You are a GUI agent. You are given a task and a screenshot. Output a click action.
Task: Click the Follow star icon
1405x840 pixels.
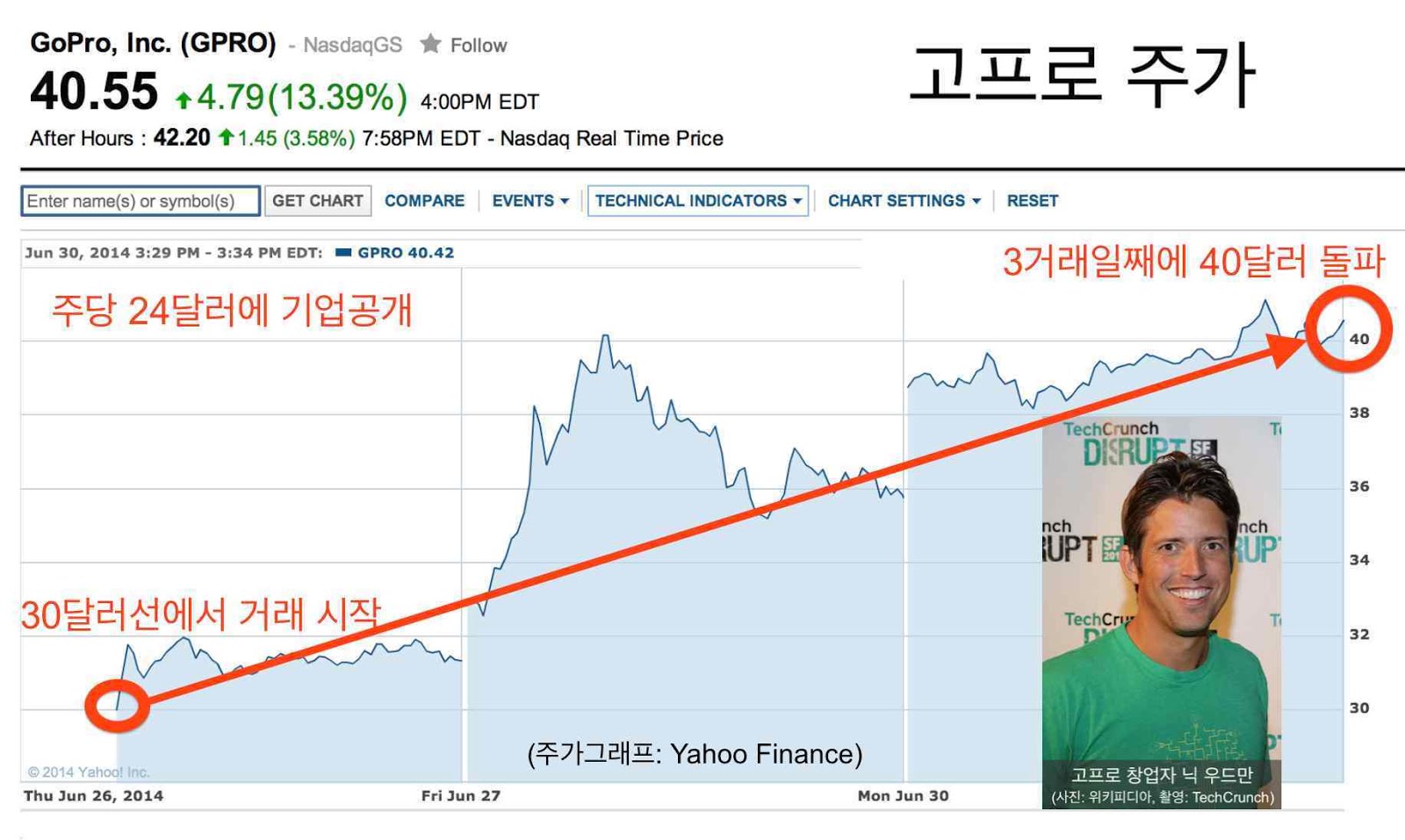pos(430,44)
